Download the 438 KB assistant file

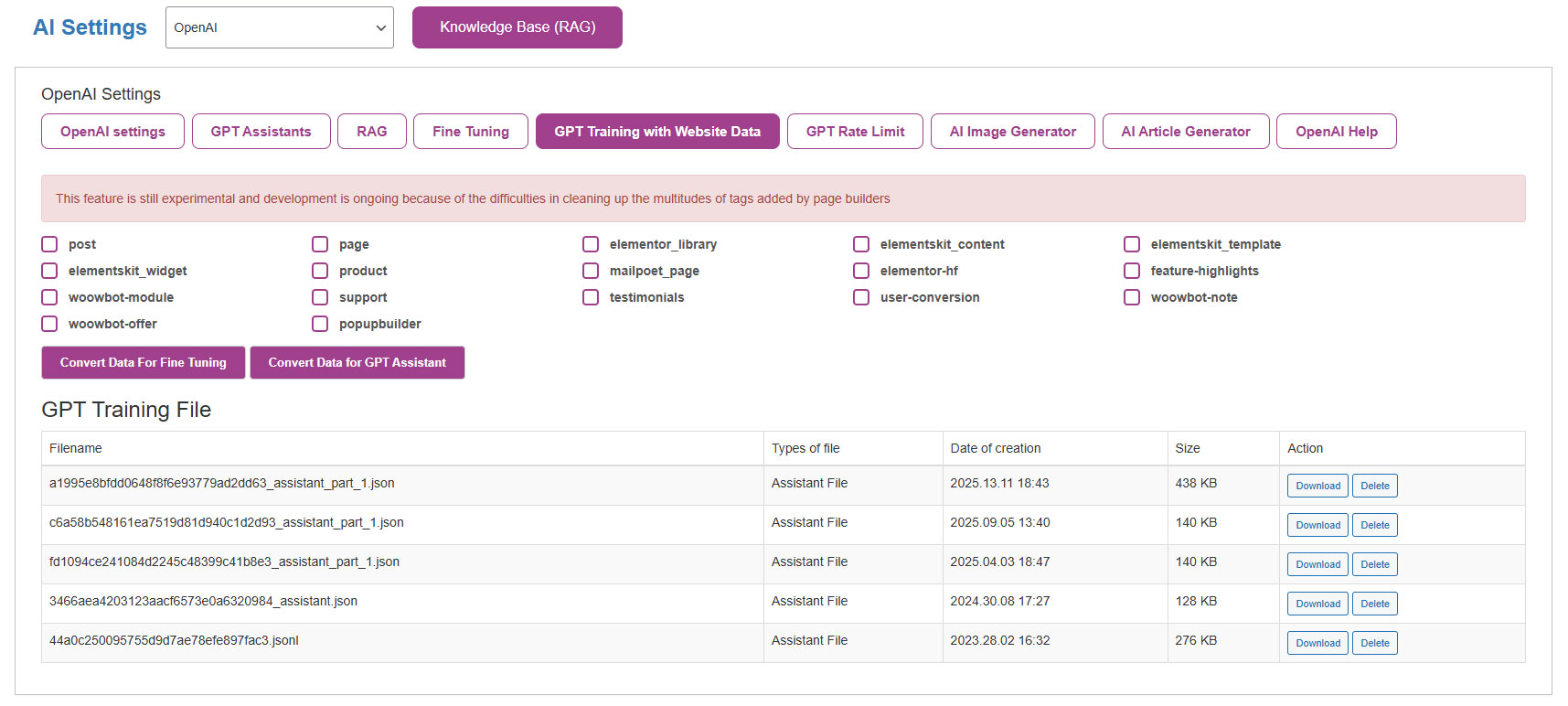coord(1317,486)
